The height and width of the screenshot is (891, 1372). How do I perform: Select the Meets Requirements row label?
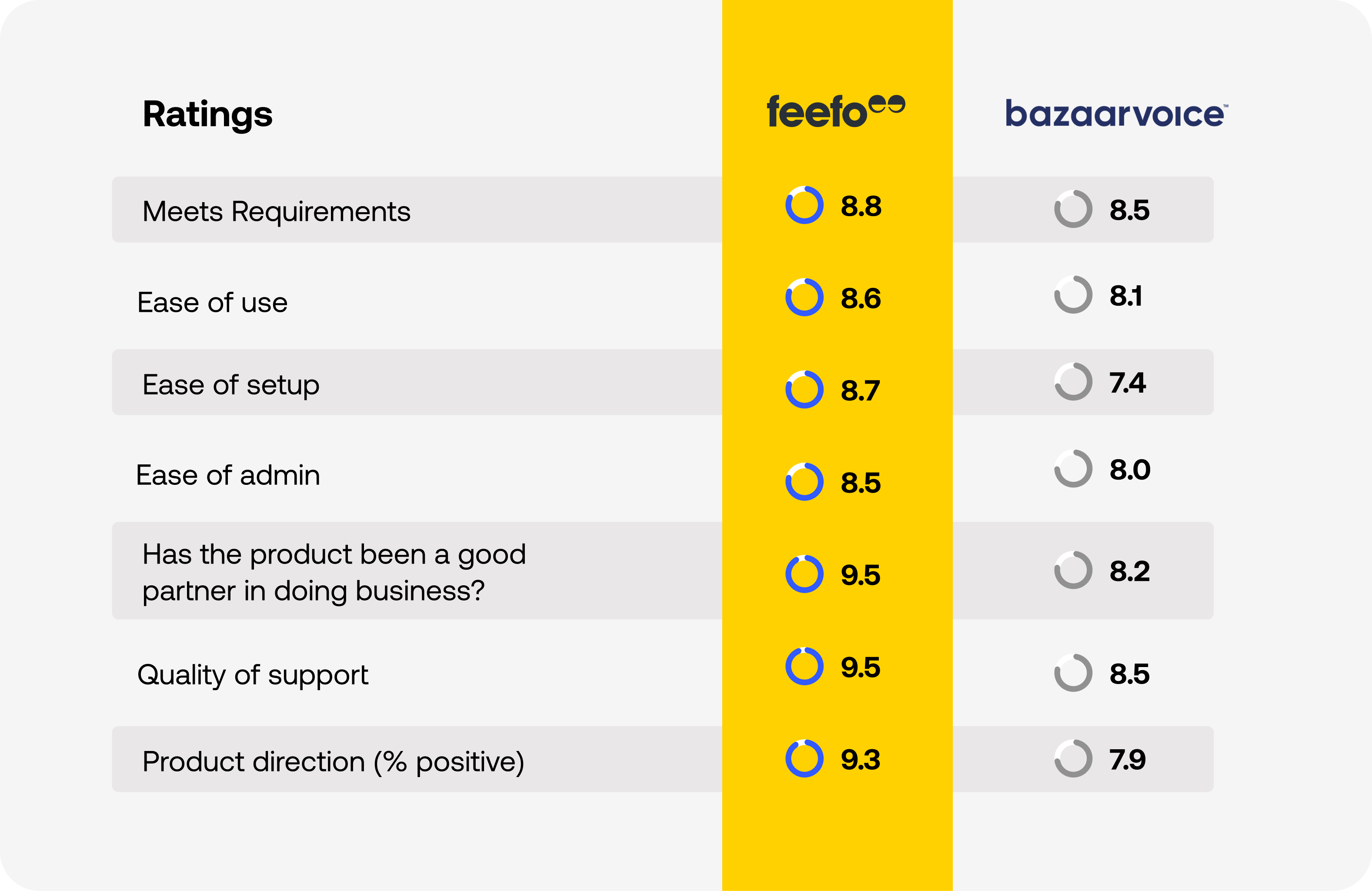click(276, 211)
